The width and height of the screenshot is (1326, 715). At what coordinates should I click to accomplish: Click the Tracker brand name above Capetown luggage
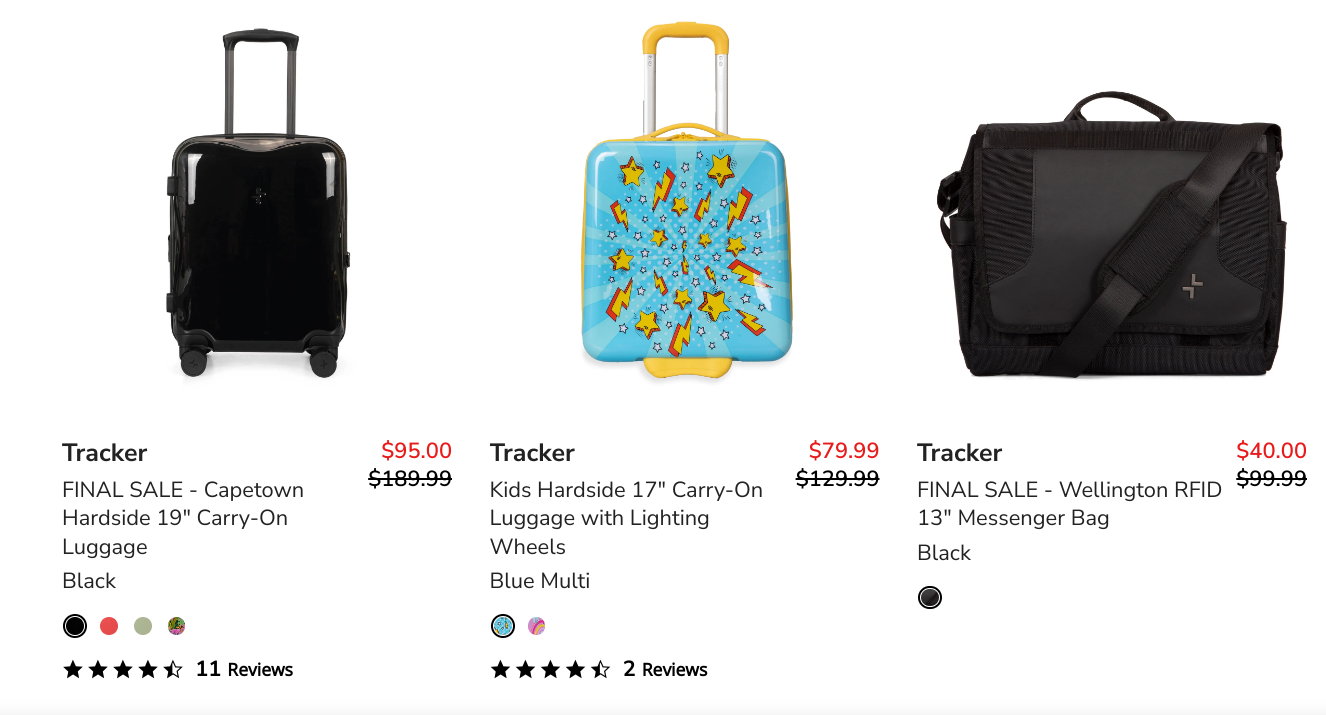(x=105, y=453)
